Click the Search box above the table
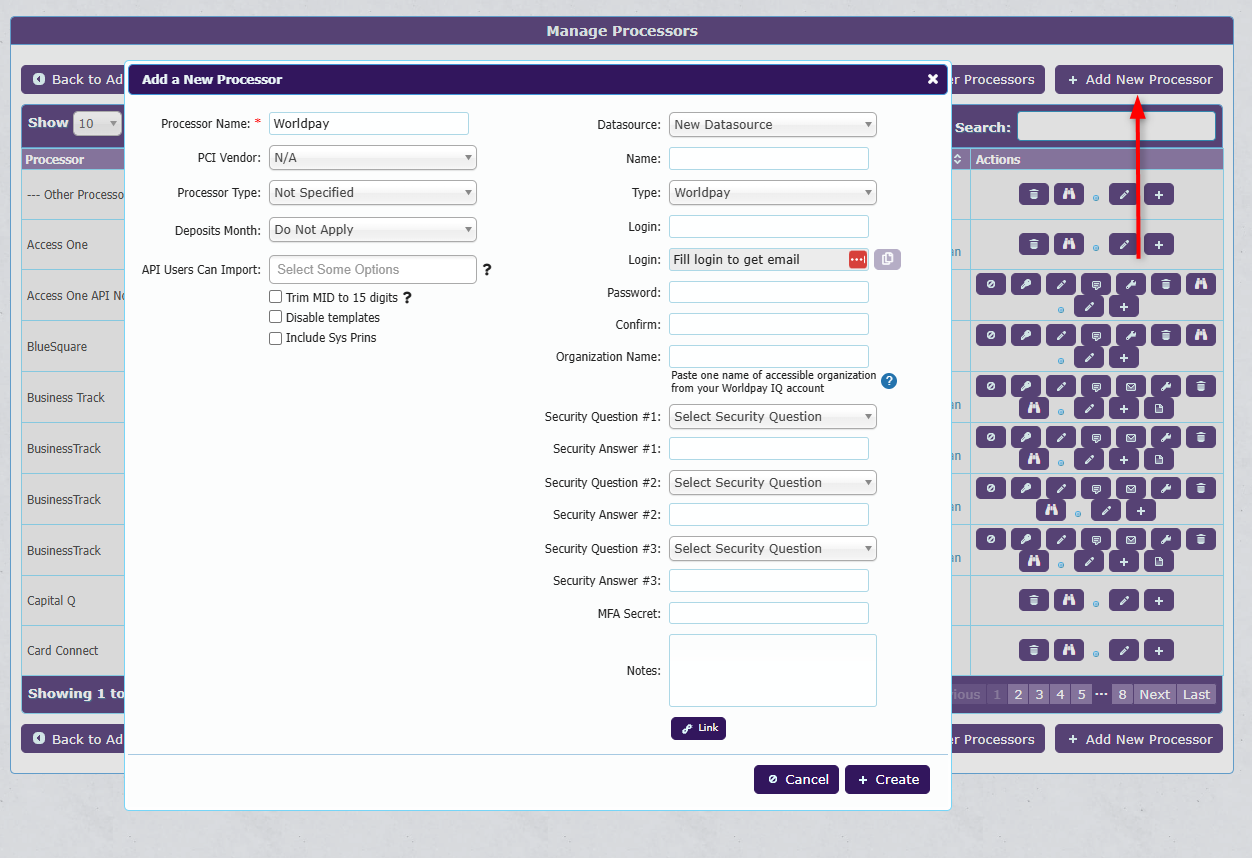The width and height of the screenshot is (1252, 858). 1116,126
